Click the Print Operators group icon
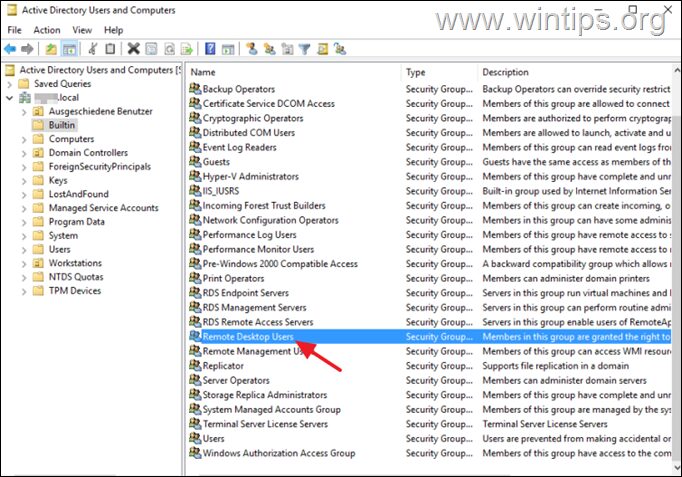Image resolution: width=682 pixels, height=477 pixels. click(x=195, y=278)
